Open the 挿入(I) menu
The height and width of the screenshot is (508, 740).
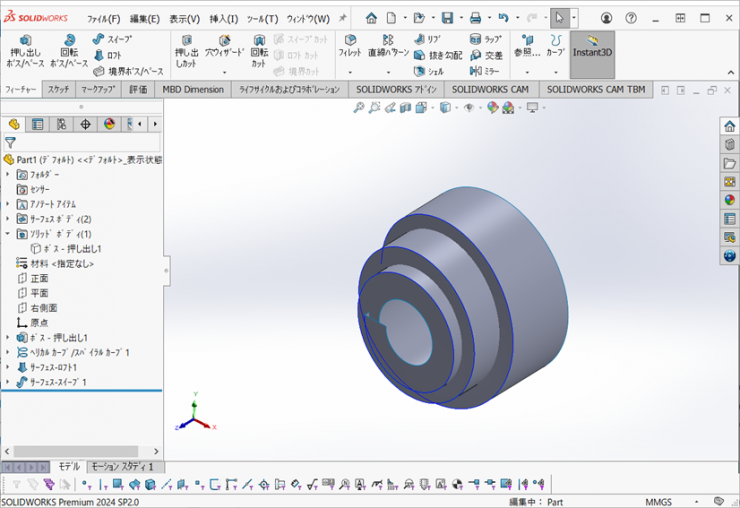pyautogui.click(x=223, y=18)
